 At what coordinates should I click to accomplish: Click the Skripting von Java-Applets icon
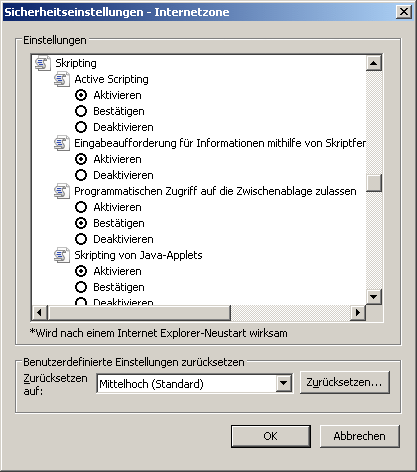click(62, 255)
